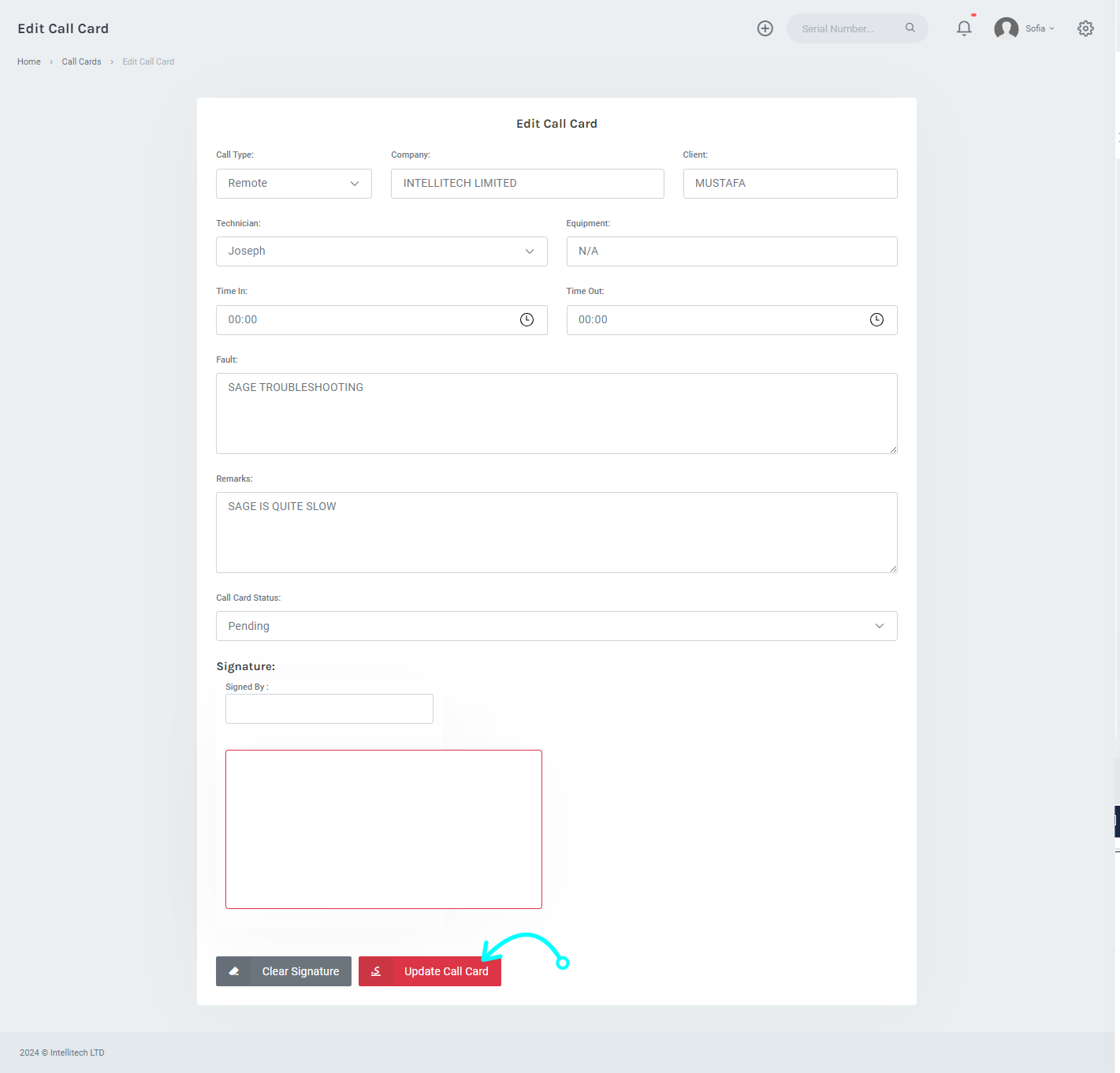This screenshot has height=1073, width=1120.
Task: Click Edit Call Card breadcrumb
Action: (x=148, y=61)
